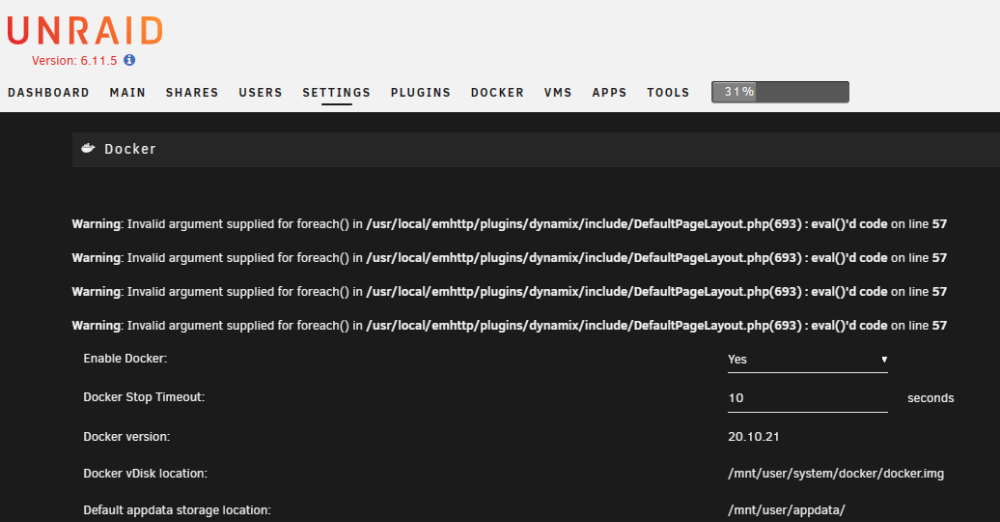Screen dimensions: 1000x522
Task: Open the VMs page
Action: (x=558, y=93)
